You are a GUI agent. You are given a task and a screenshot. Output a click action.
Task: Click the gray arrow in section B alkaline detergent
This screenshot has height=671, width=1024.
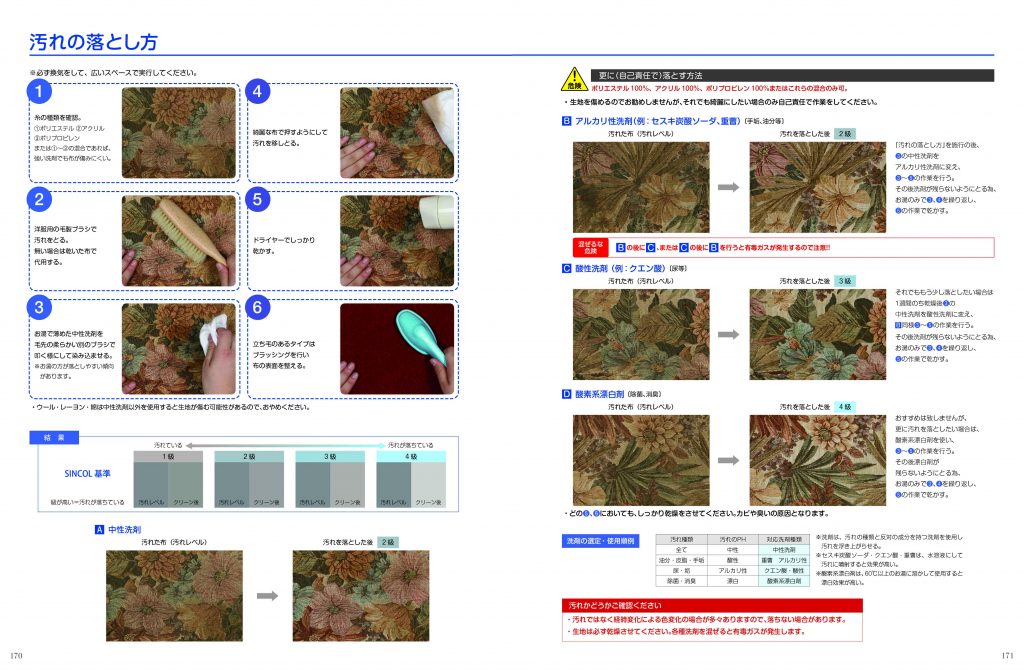727,187
